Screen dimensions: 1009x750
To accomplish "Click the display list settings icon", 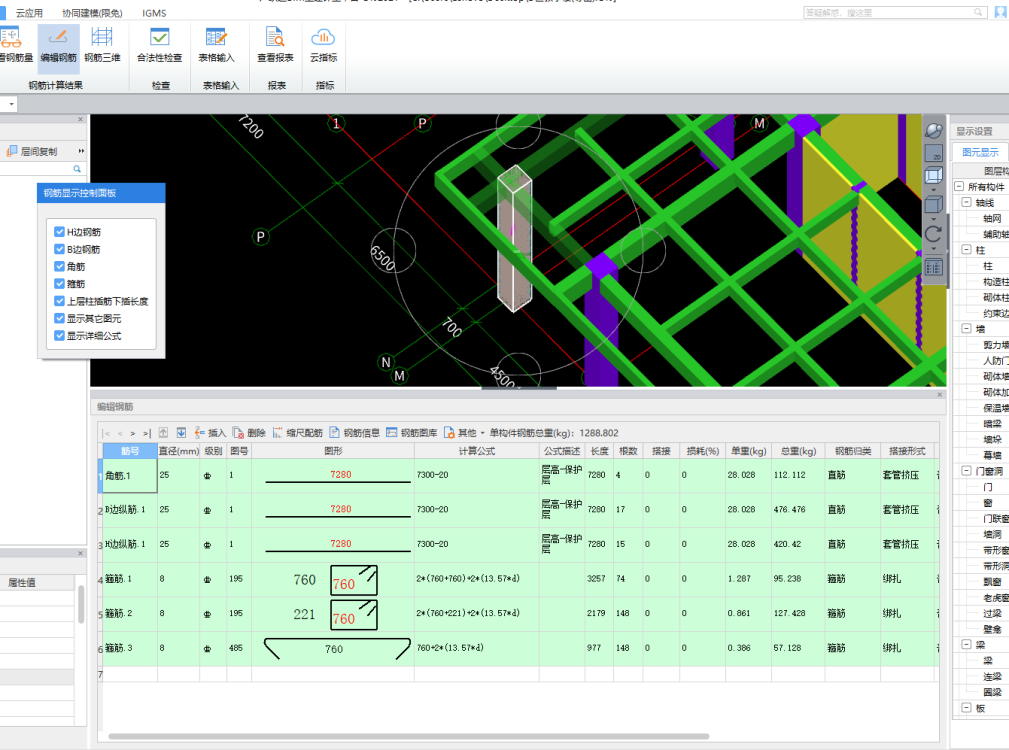I will coord(934,267).
